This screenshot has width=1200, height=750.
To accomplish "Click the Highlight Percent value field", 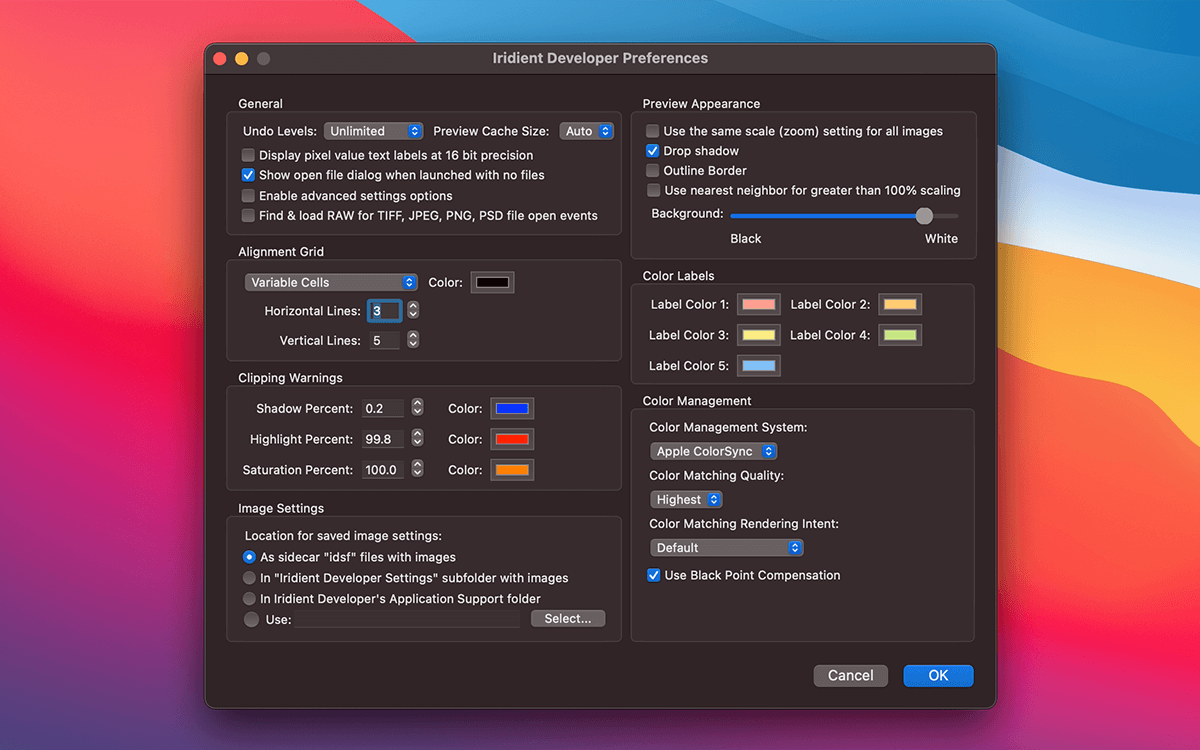I will (x=383, y=439).
